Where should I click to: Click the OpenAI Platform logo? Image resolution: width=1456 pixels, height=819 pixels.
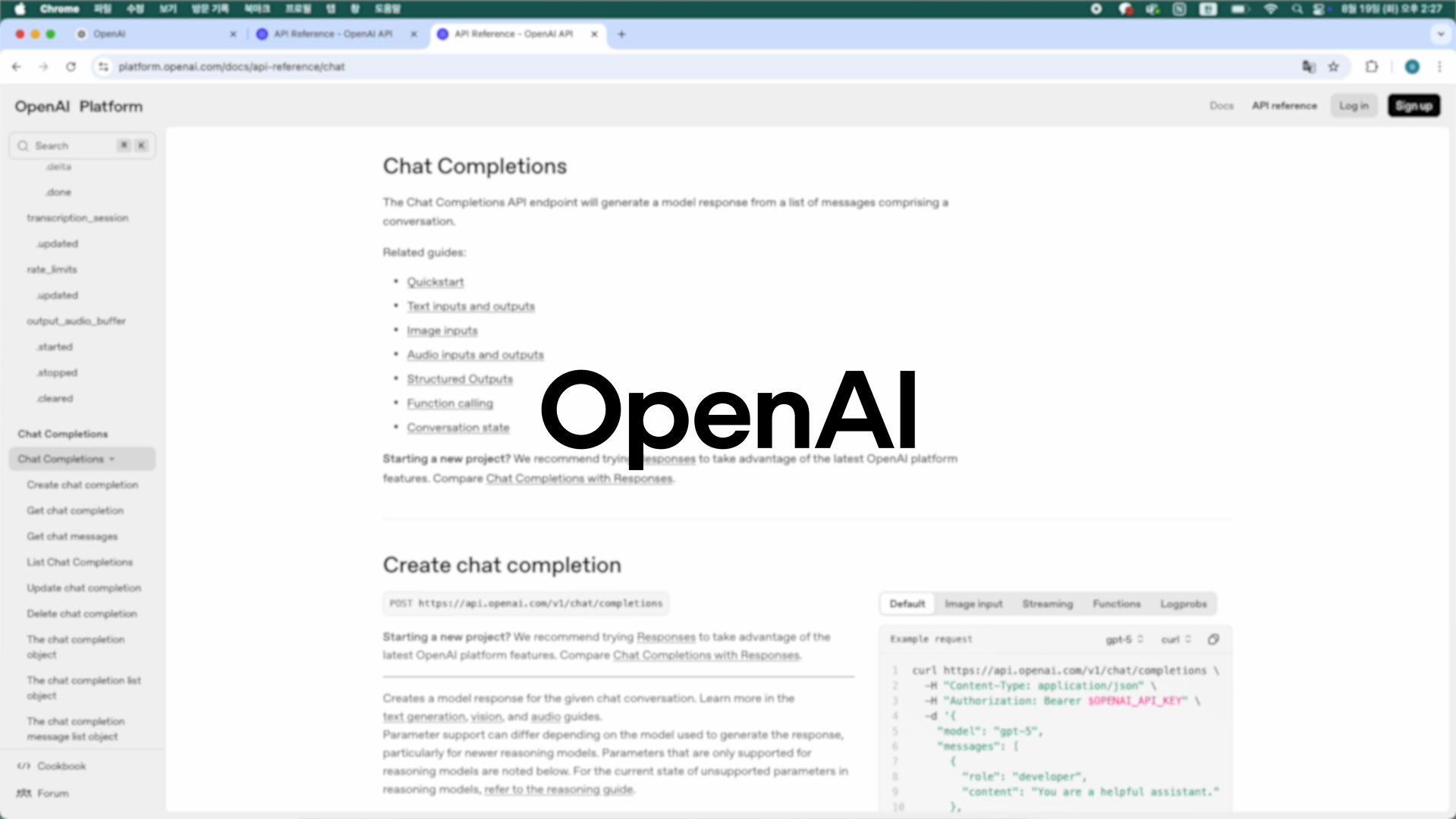click(x=77, y=105)
